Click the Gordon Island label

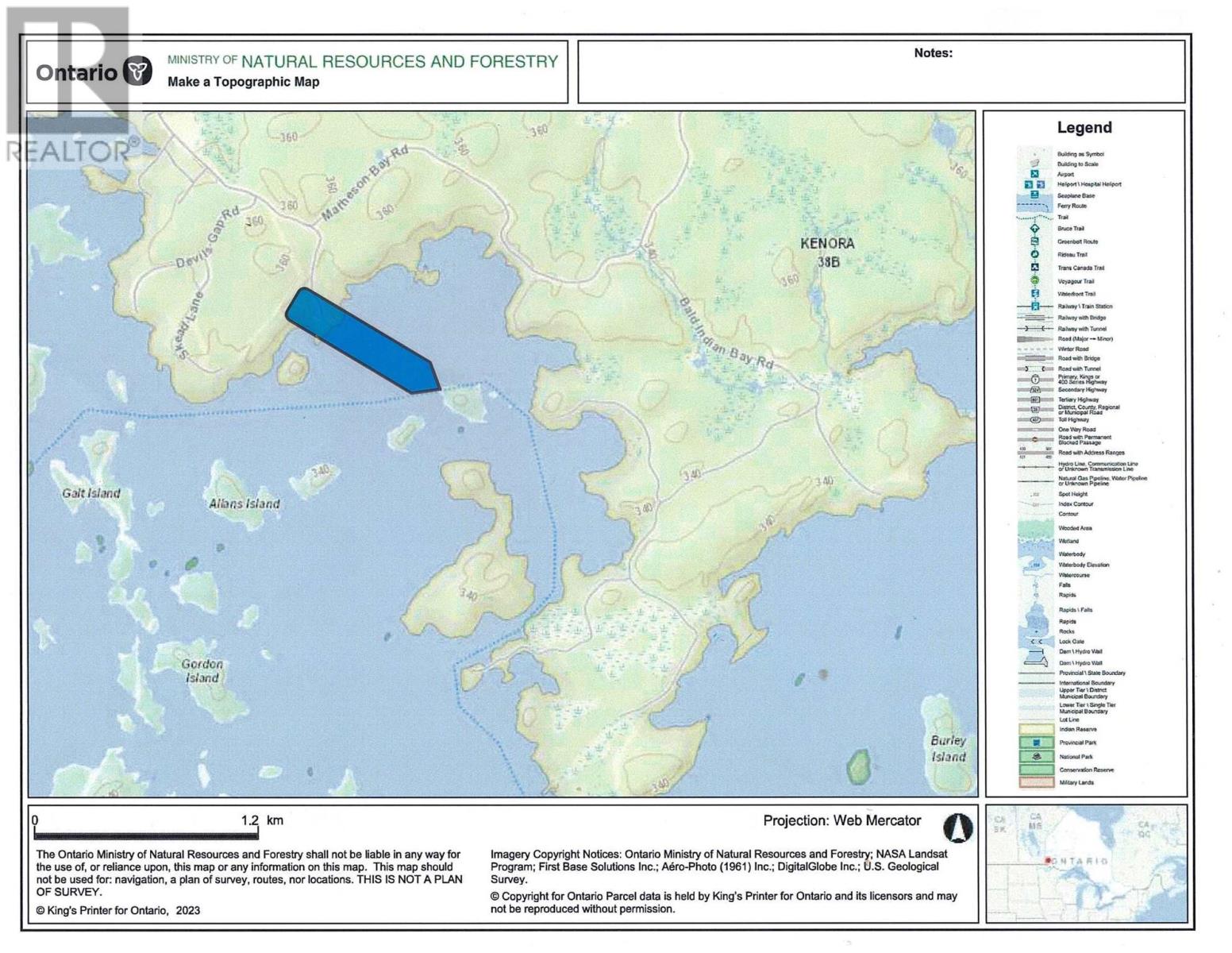[x=202, y=670]
